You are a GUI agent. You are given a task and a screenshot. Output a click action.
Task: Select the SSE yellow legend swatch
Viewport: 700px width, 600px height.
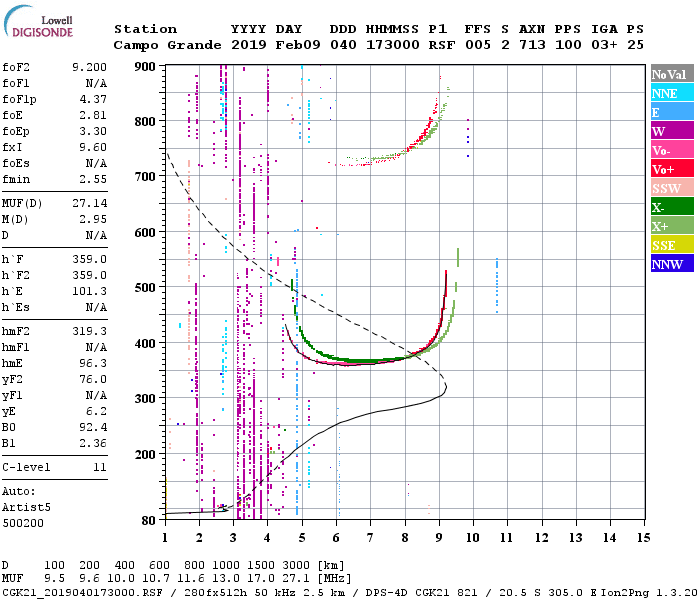672,245
